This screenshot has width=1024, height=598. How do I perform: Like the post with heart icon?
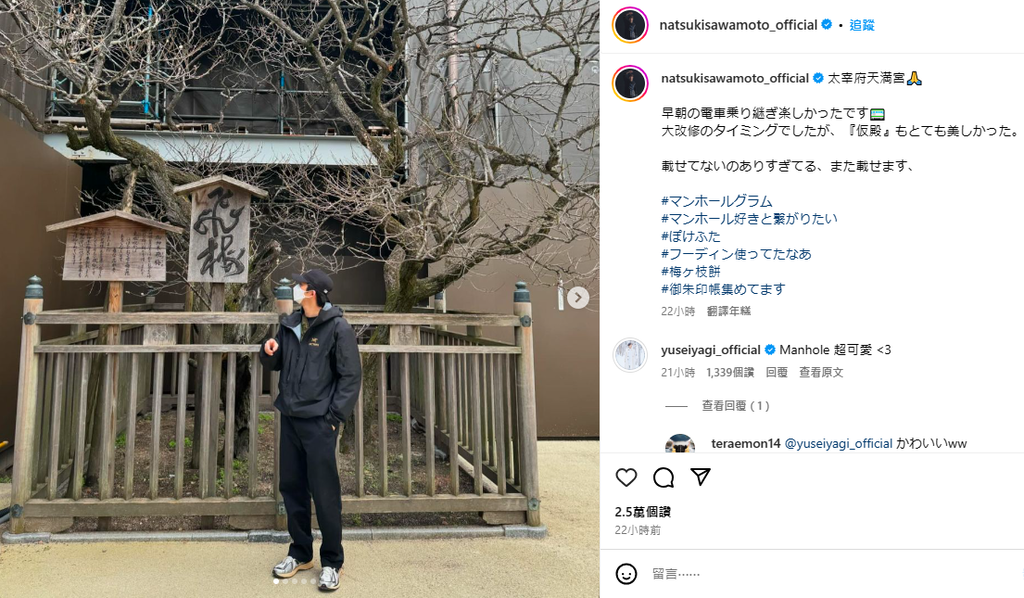click(x=626, y=478)
